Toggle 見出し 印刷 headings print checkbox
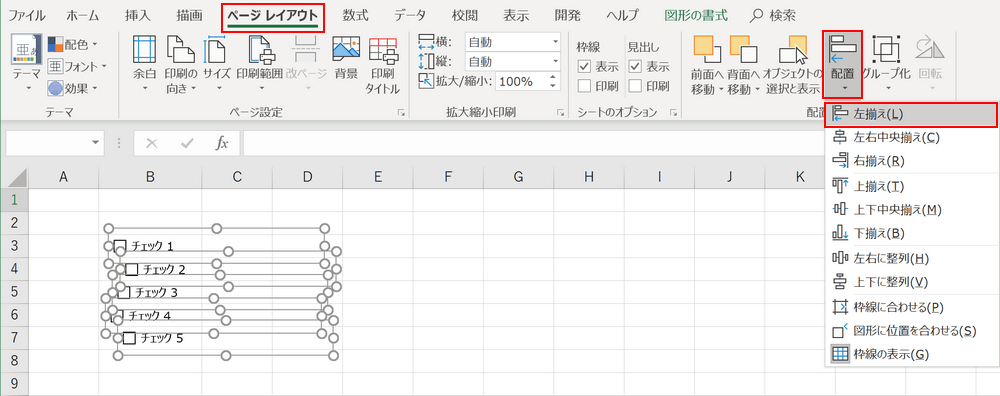 click(635, 85)
